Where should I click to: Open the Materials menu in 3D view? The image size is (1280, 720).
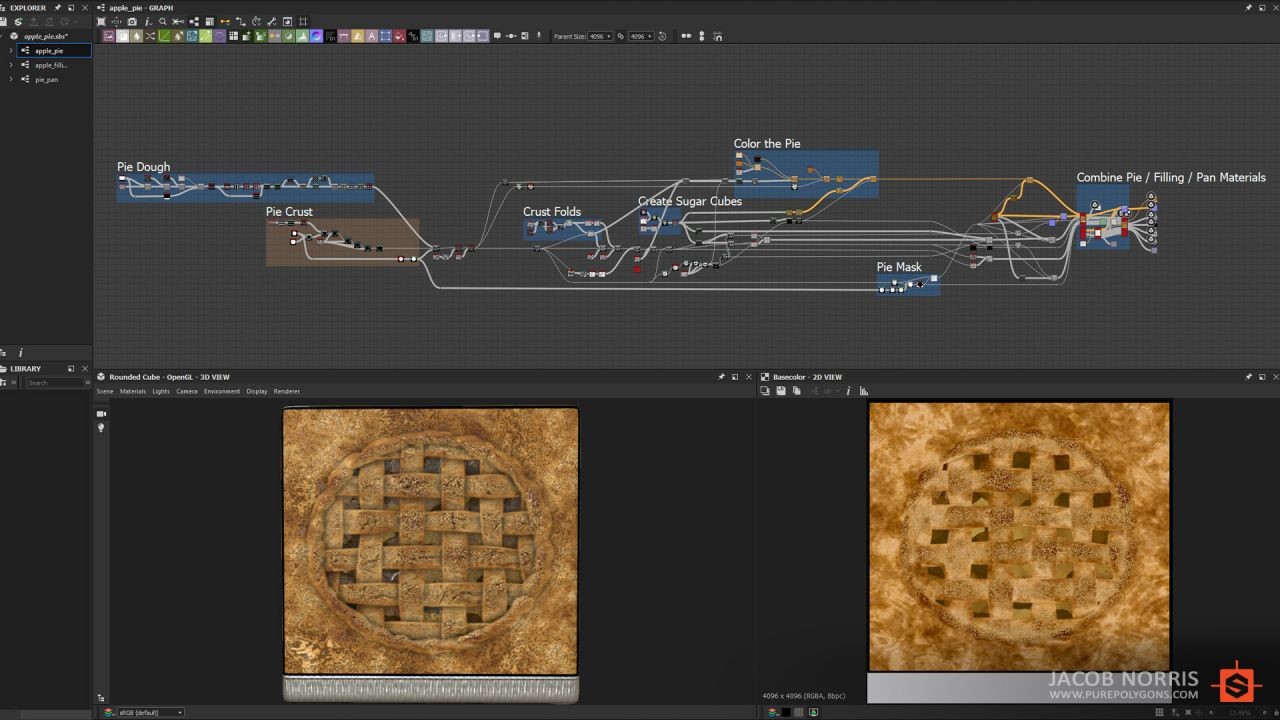pyautogui.click(x=132, y=391)
